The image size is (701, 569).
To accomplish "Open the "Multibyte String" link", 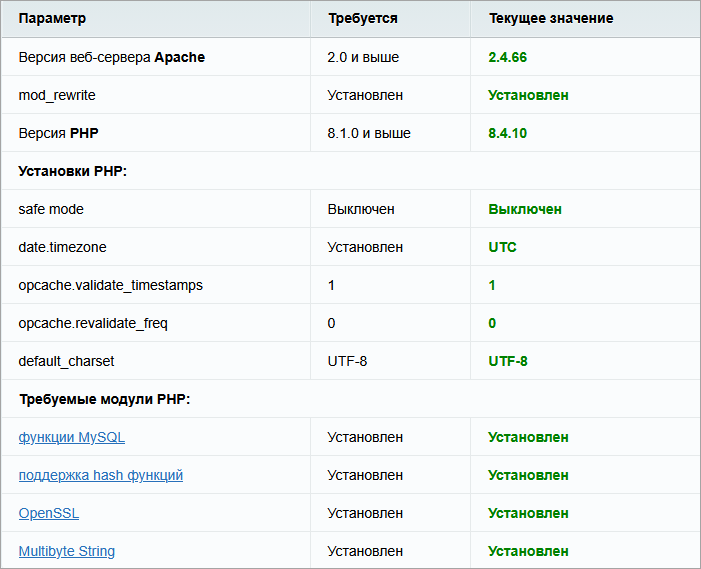I will pyautogui.click(x=66, y=551).
